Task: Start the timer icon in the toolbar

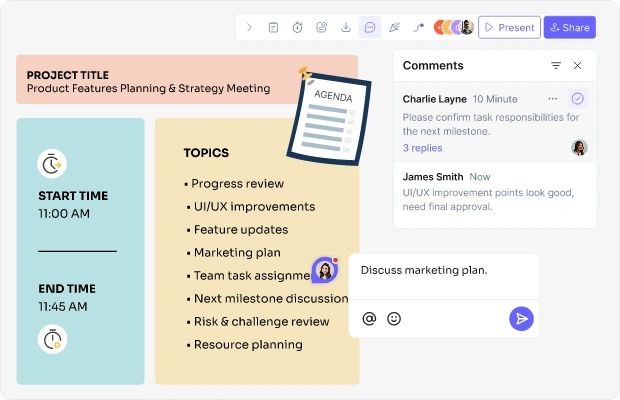Action: tap(297, 27)
